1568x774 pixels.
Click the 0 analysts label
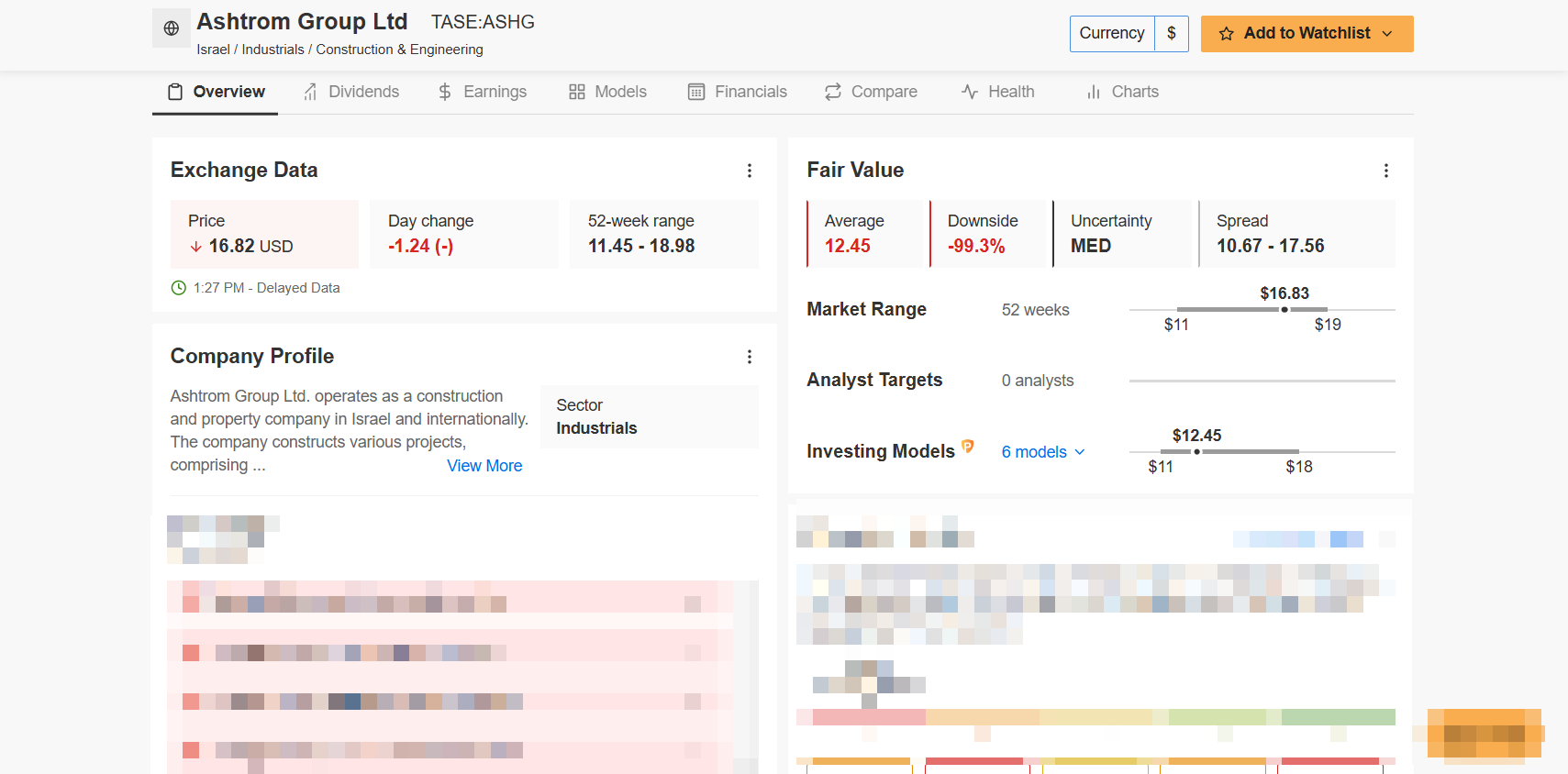[1038, 381]
